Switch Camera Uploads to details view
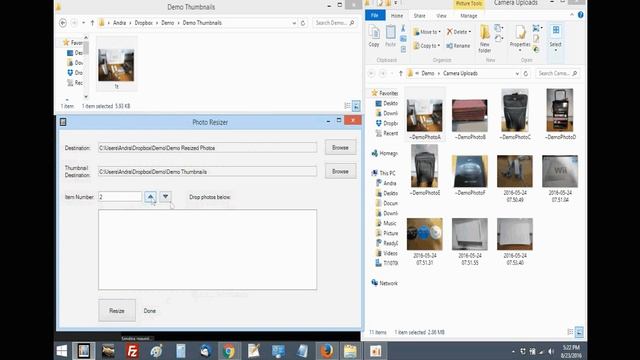Screen dimensions: 640x360 [570, 332]
